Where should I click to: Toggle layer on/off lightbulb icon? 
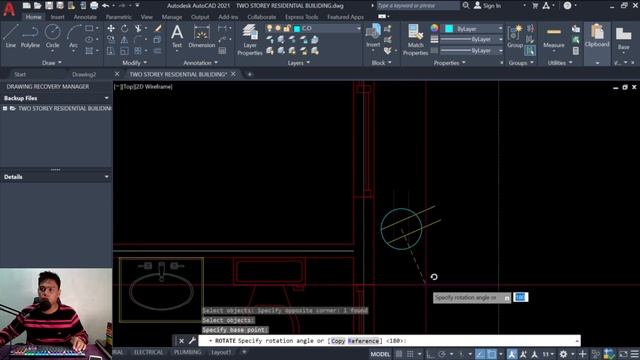coord(269,28)
